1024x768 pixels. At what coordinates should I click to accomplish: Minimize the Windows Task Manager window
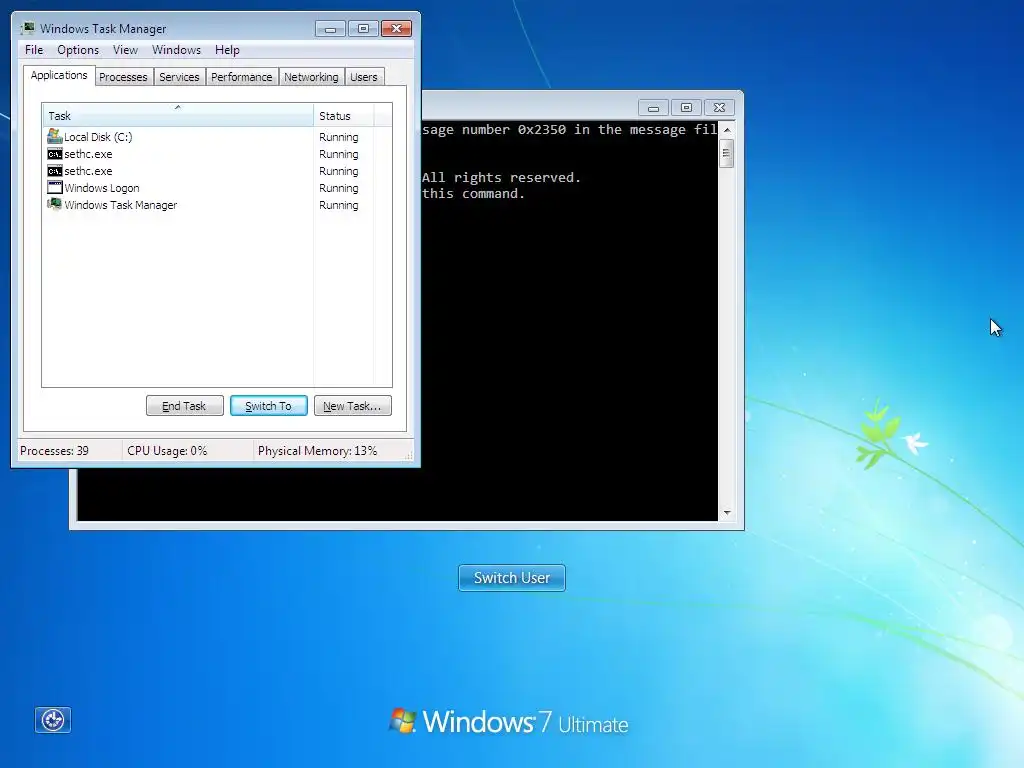point(330,29)
